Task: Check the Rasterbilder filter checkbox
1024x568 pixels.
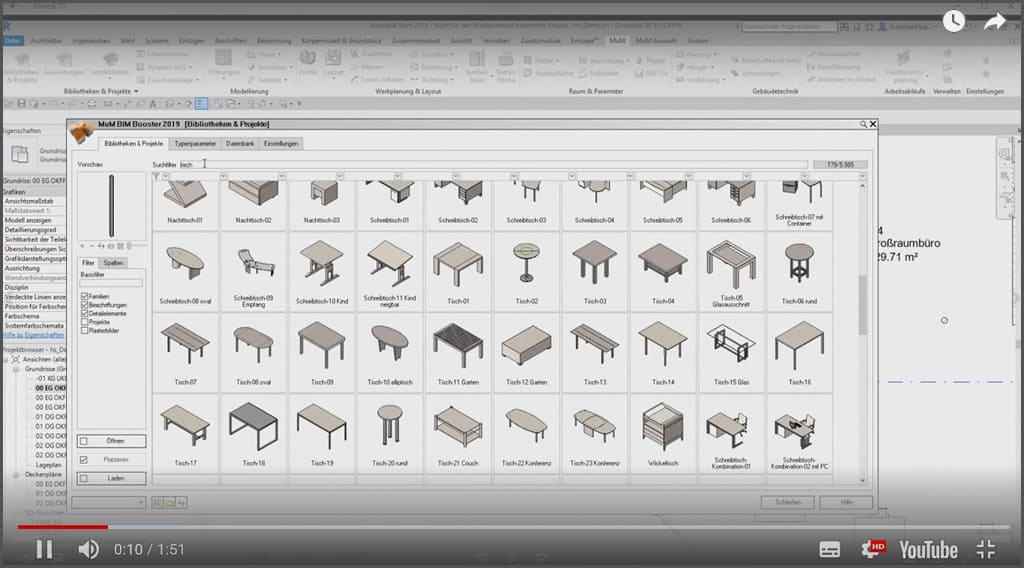Action: 86,329
